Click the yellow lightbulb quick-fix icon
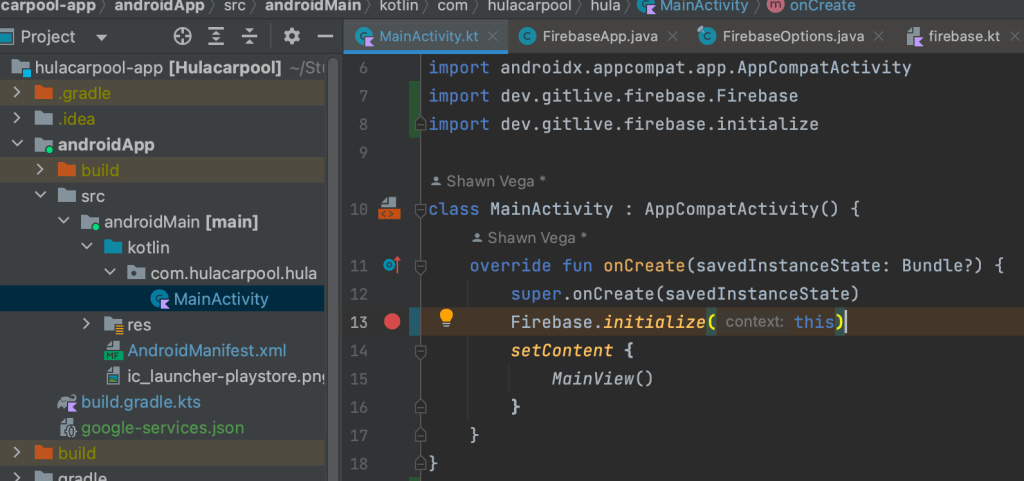The width and height of the screenshot is (1024, 481). point(446,318)
